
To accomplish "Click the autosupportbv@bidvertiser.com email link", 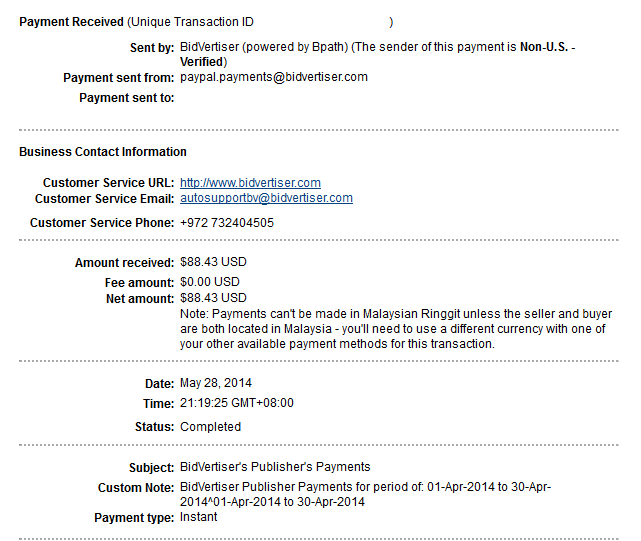I will click(266, 198).
